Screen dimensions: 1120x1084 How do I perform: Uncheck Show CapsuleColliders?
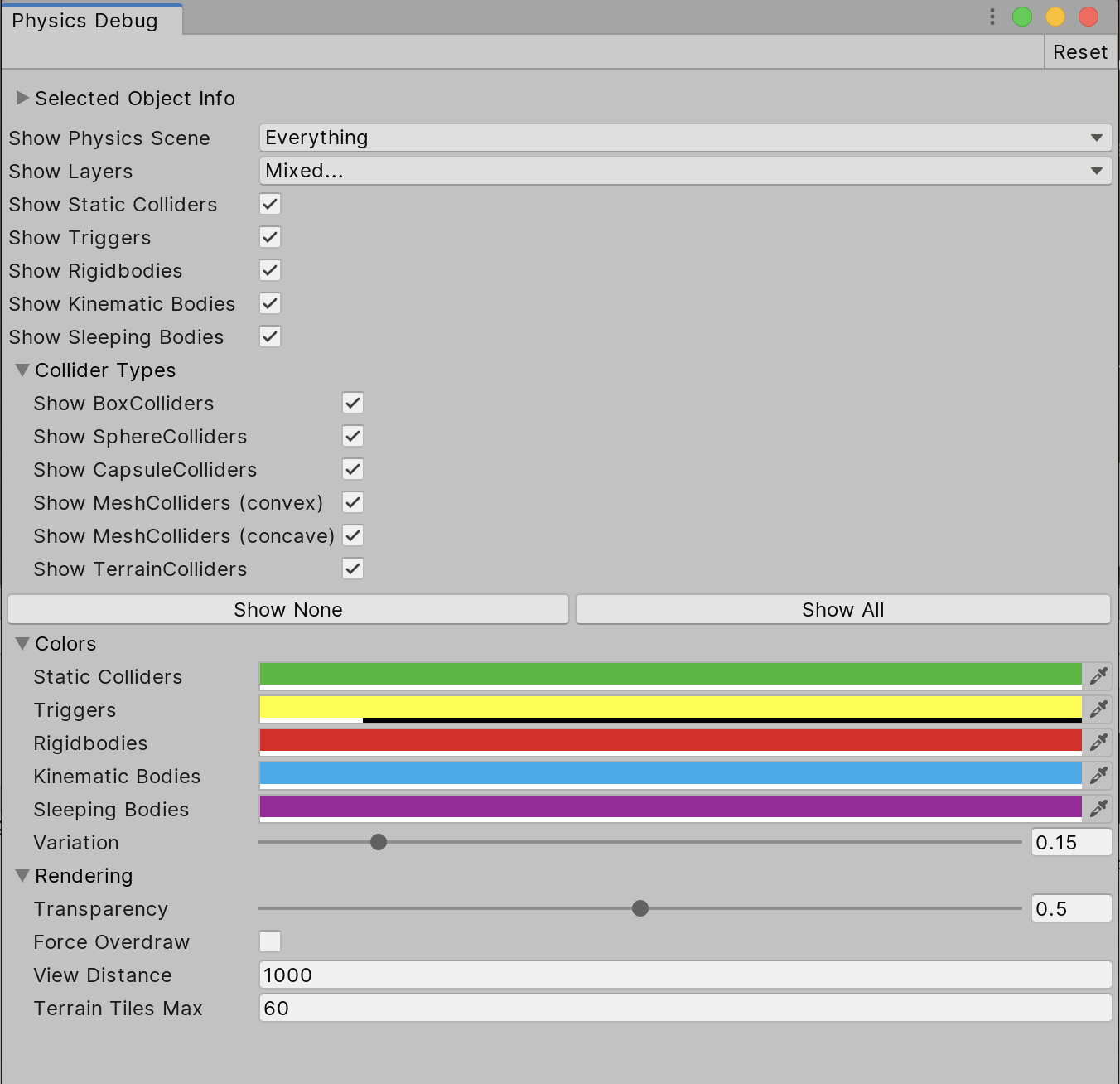click(353, 469)
